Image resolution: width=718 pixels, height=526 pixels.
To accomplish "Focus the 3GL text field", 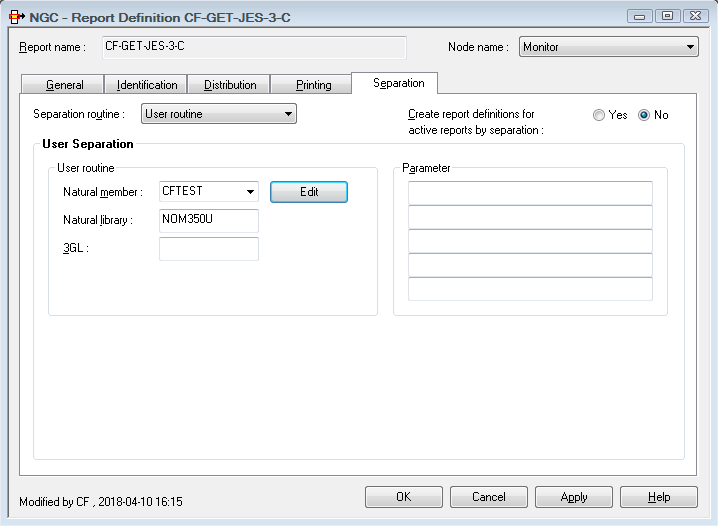I will (208, 249).
